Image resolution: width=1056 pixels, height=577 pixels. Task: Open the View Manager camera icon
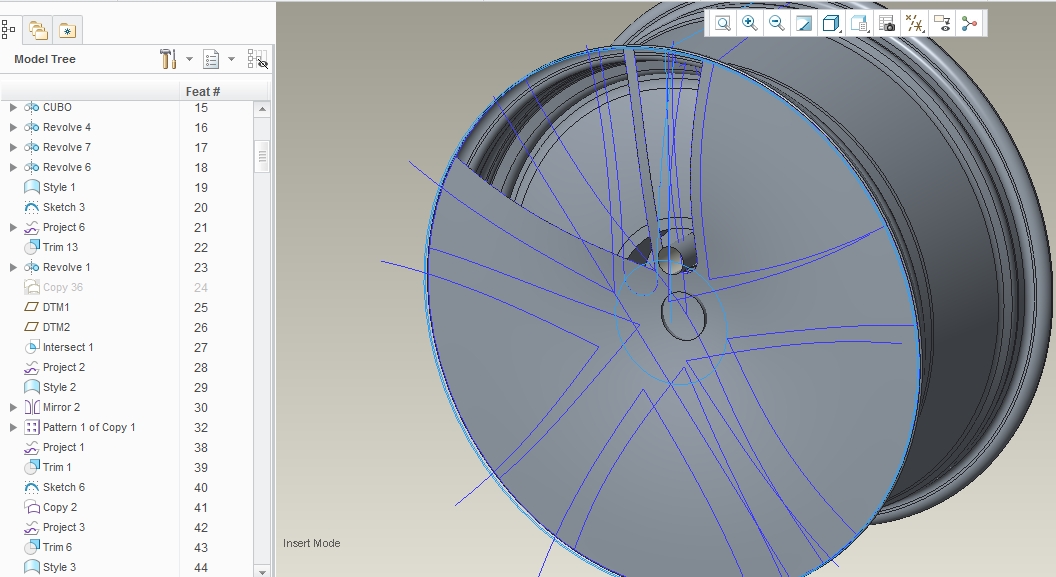coord(886,24)
